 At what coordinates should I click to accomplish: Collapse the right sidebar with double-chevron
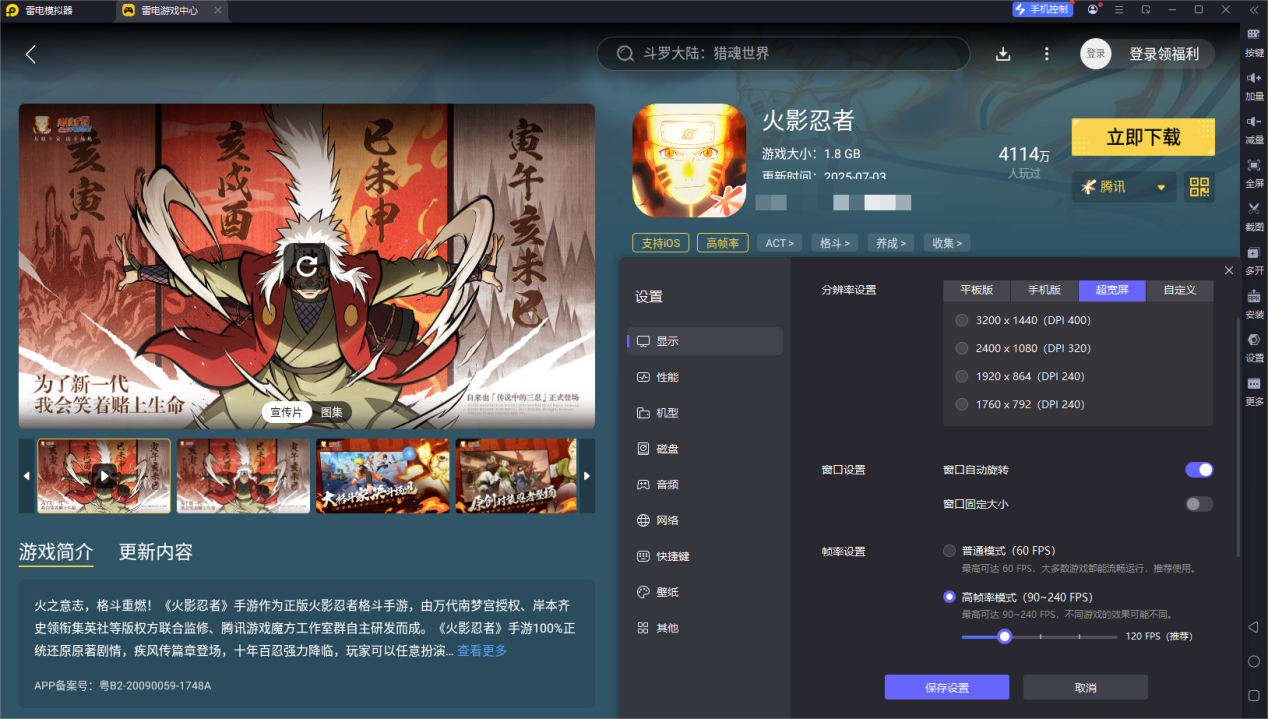(1253, 10)
